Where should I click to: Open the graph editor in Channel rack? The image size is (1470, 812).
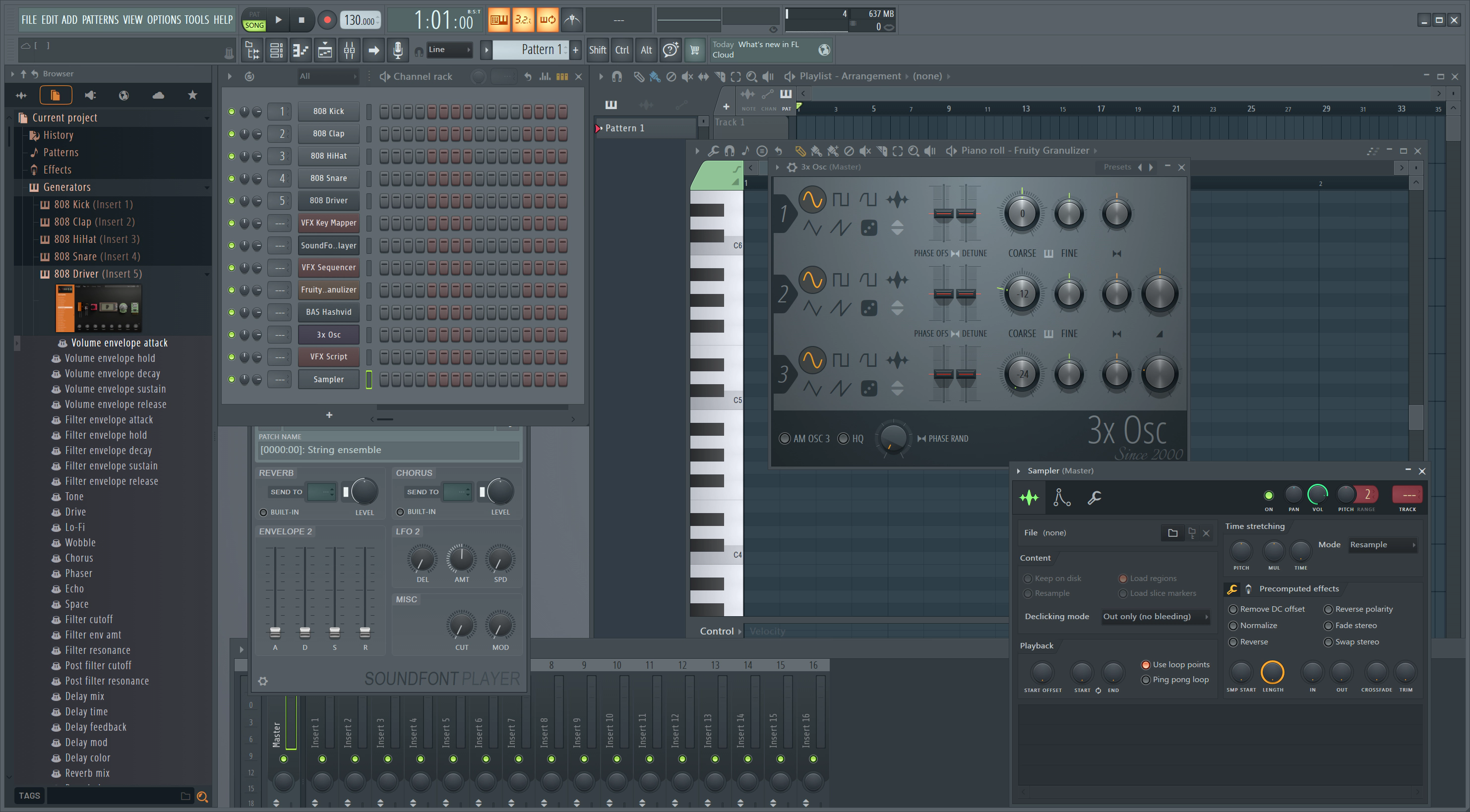(545, 76)
